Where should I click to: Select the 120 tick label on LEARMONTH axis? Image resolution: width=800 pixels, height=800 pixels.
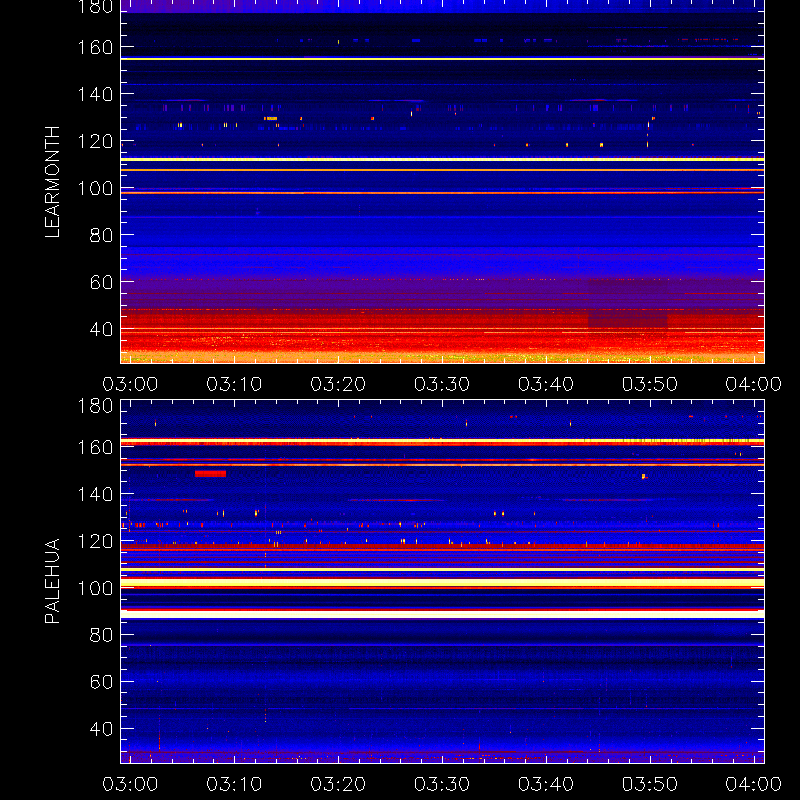[x=95, y=141]
